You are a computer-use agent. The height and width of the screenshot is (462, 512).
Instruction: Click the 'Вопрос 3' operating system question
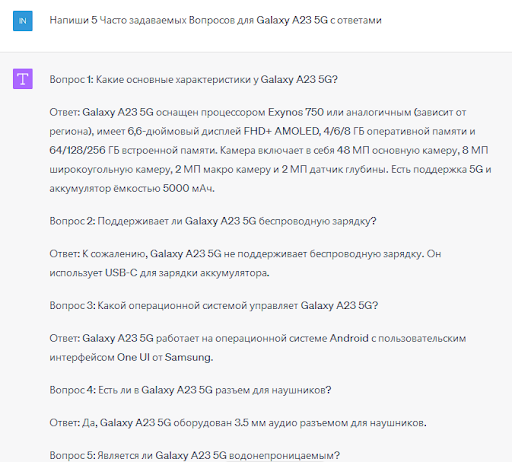tap(214, 305)
